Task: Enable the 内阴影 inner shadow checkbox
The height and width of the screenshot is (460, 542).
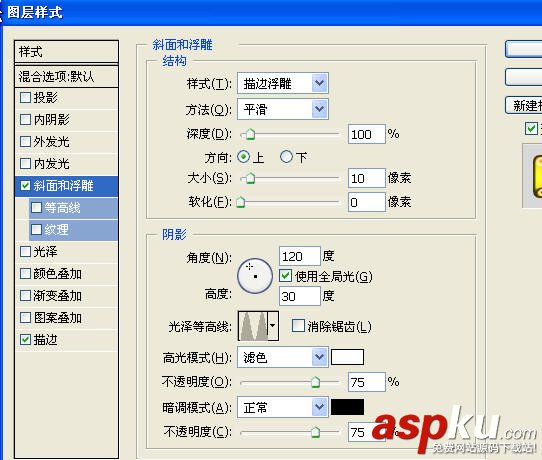Action: point(25,120)
